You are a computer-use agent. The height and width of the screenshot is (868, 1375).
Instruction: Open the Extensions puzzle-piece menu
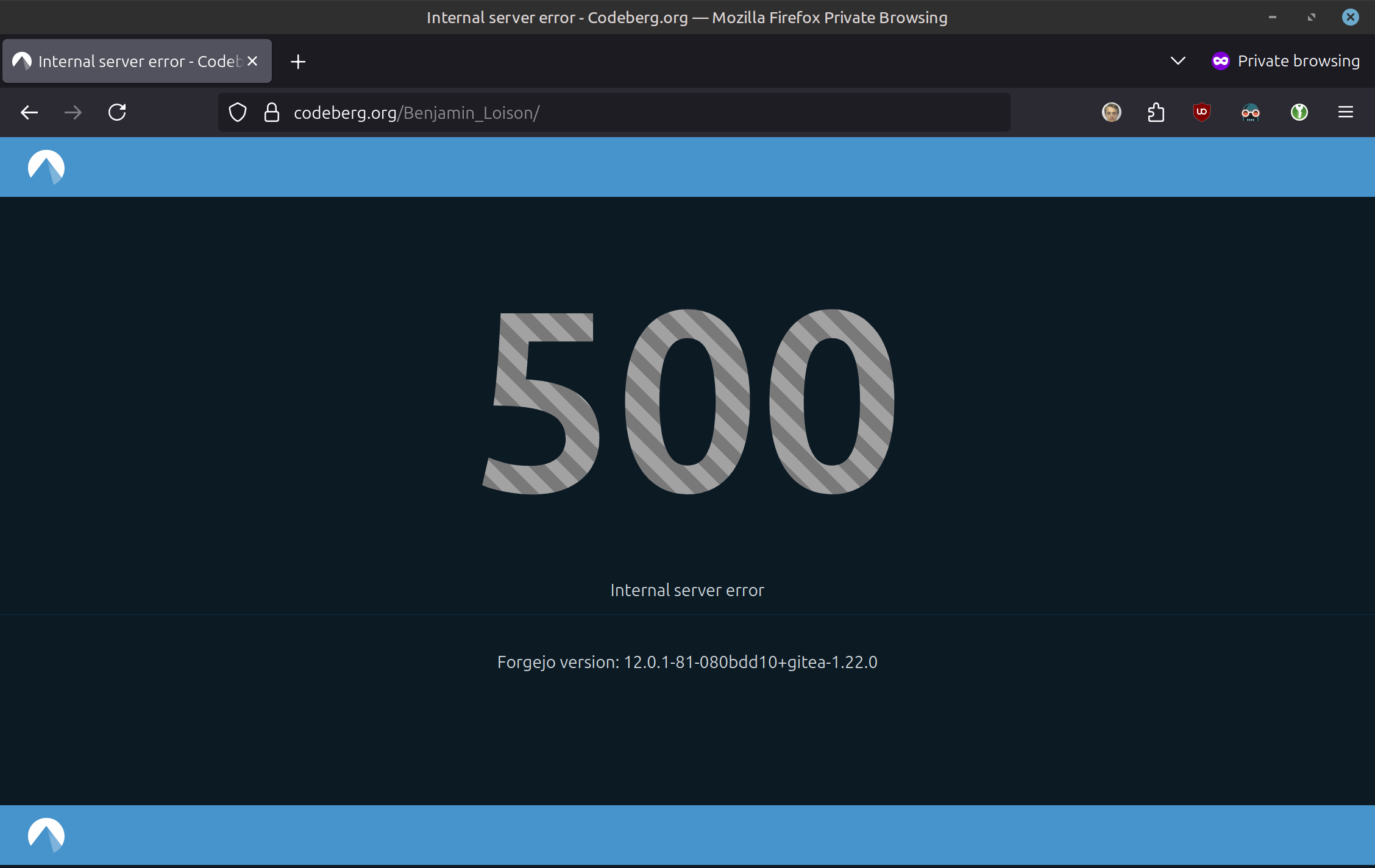pyautogui.click(x=1156, y=113)
